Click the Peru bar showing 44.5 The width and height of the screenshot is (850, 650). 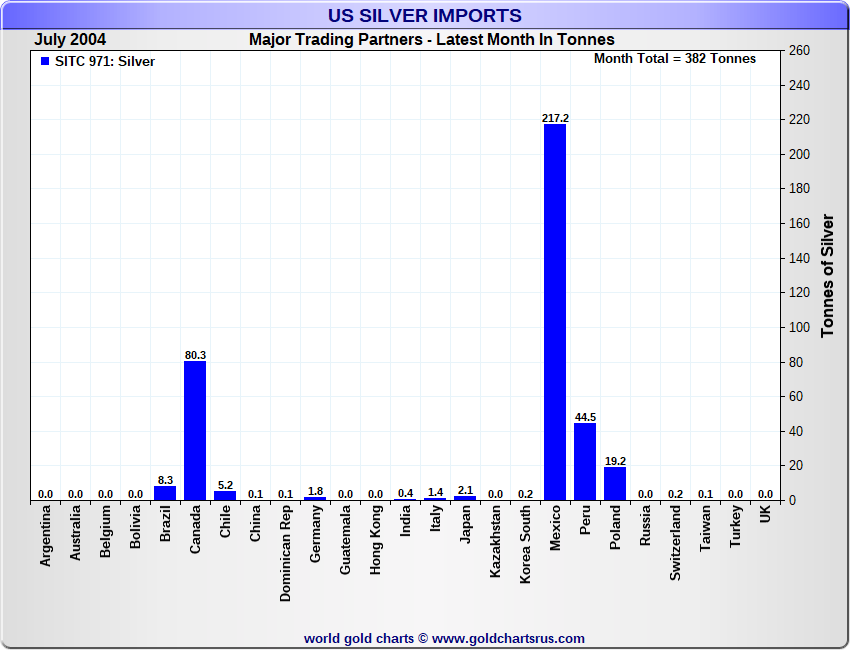(585, 461)
